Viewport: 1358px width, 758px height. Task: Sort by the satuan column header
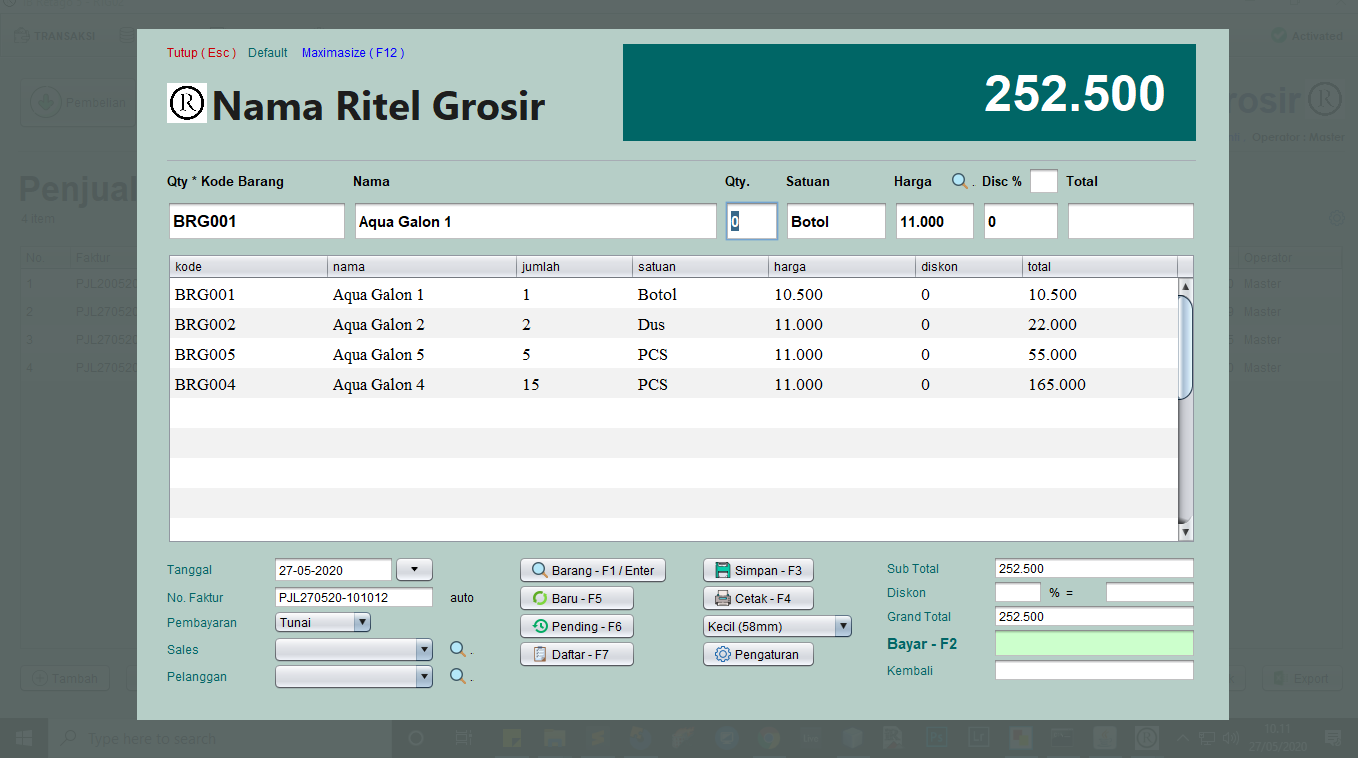pyautogui.click(x=701, y=267)
